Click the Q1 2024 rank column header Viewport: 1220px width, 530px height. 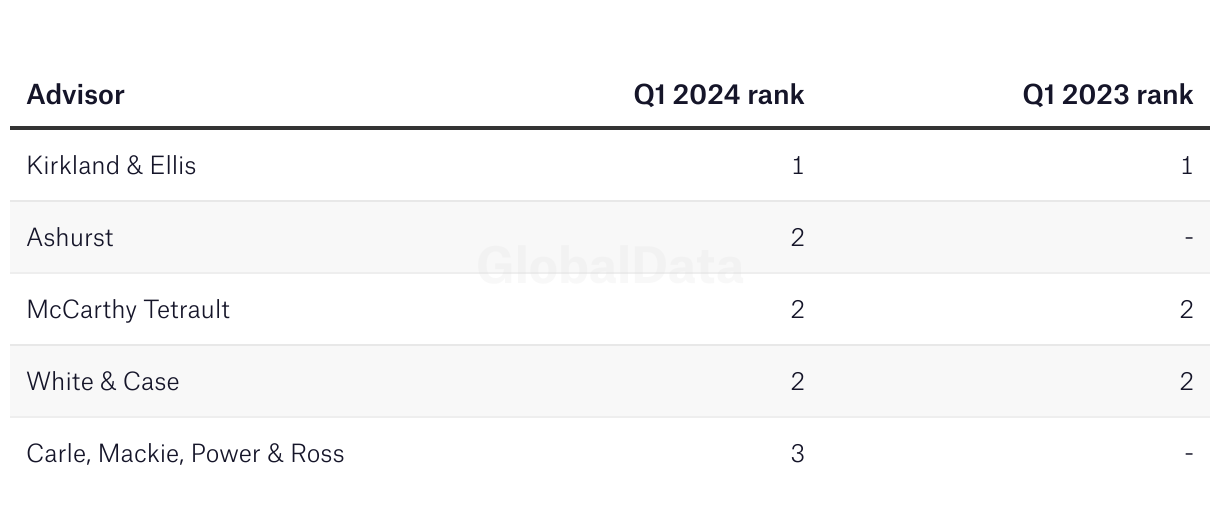tap(719, 95)
